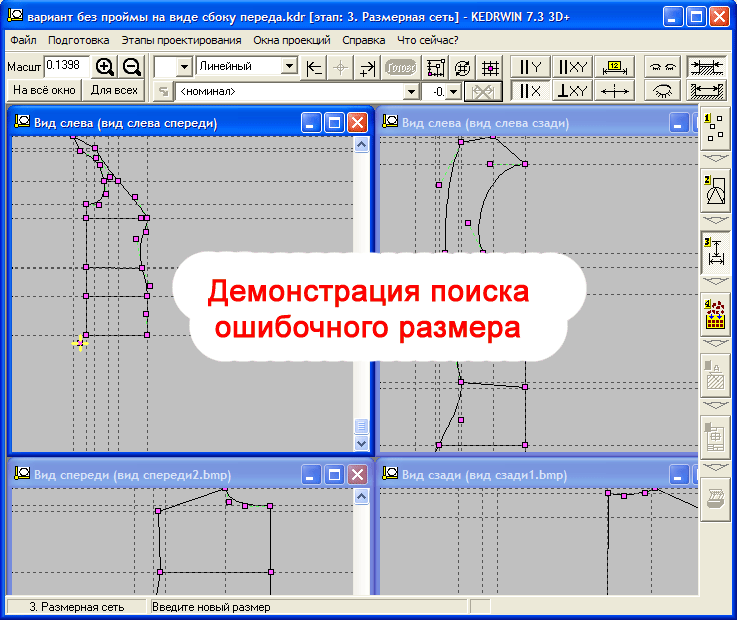Select the perpendicular XY dimension tool
Viewport: 737px width, 620px height.
[x=572, y=91]
